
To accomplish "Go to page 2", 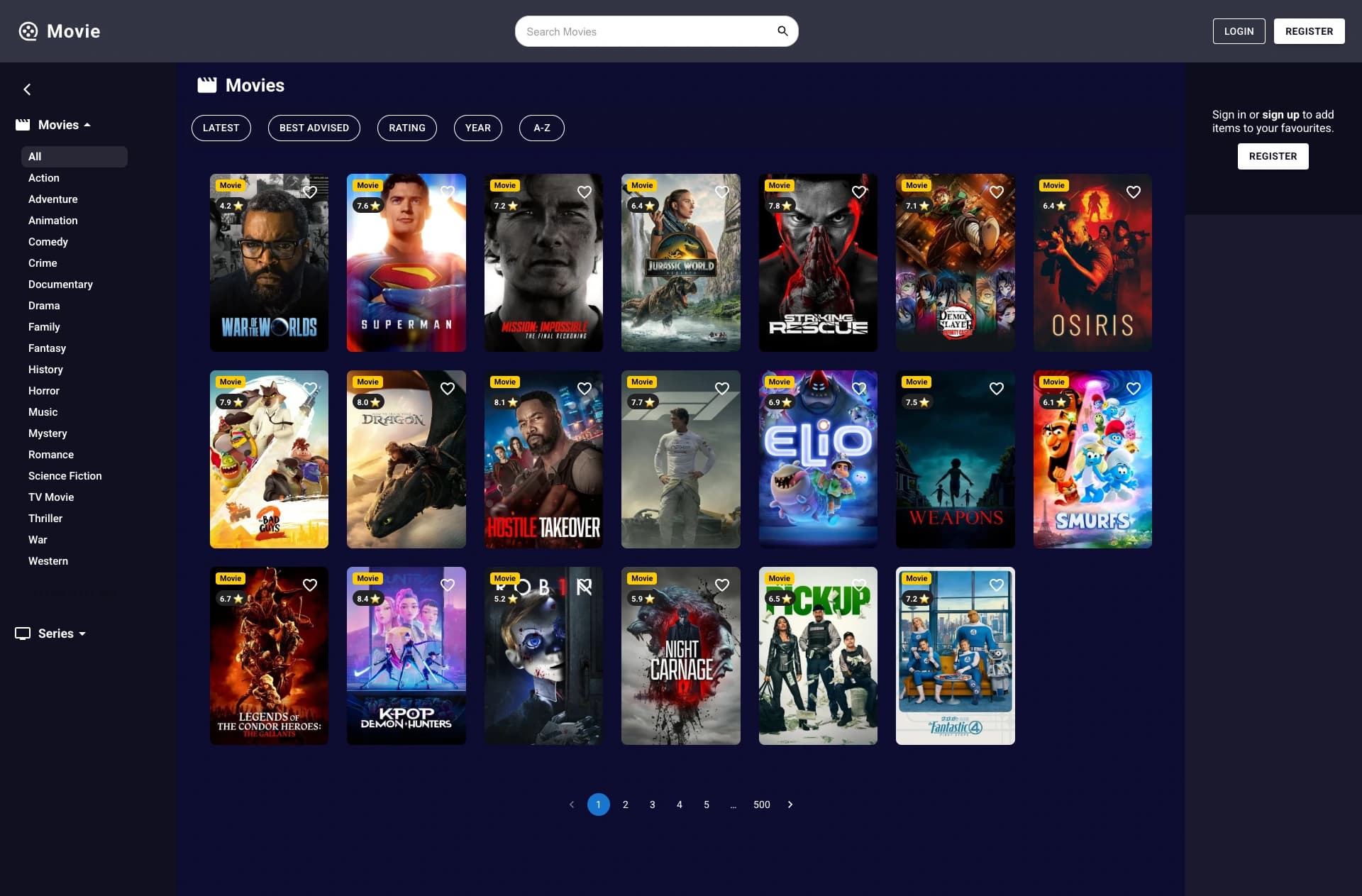I will click(626, 804).
